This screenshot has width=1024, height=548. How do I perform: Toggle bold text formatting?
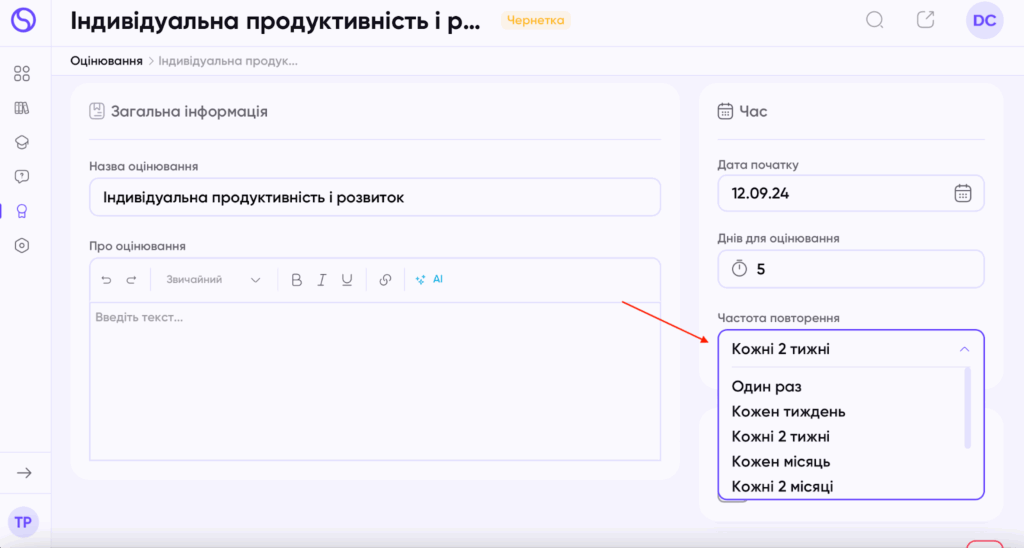tap(296, 280)
